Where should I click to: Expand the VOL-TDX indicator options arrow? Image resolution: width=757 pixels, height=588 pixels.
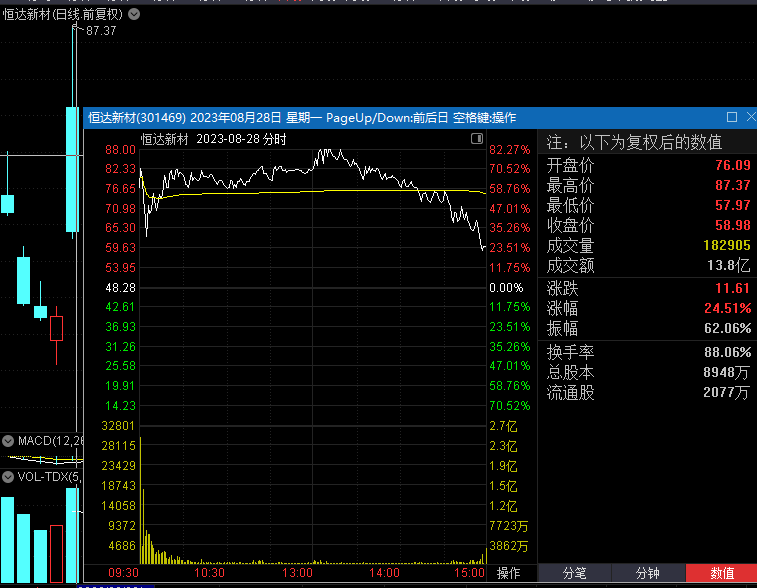tap(8, 477)
